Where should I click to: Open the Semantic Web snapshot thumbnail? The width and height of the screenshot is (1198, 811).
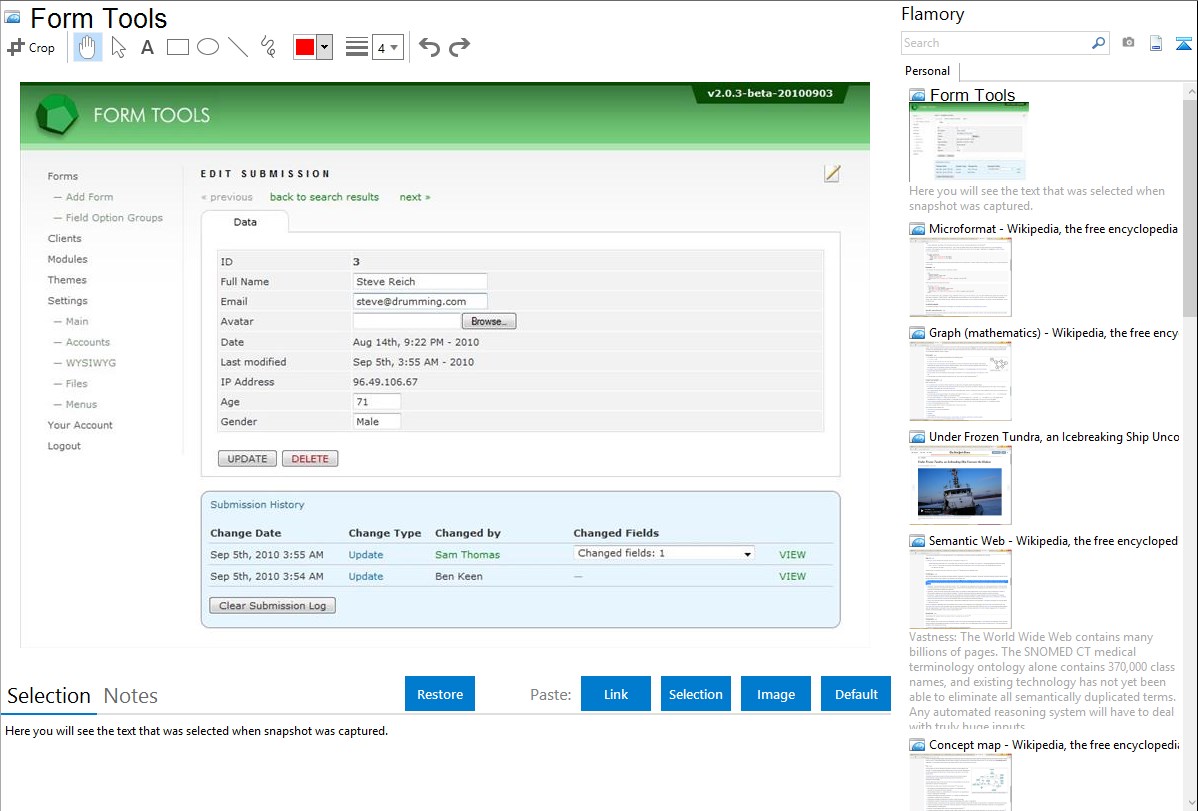[x=960, y=589]
